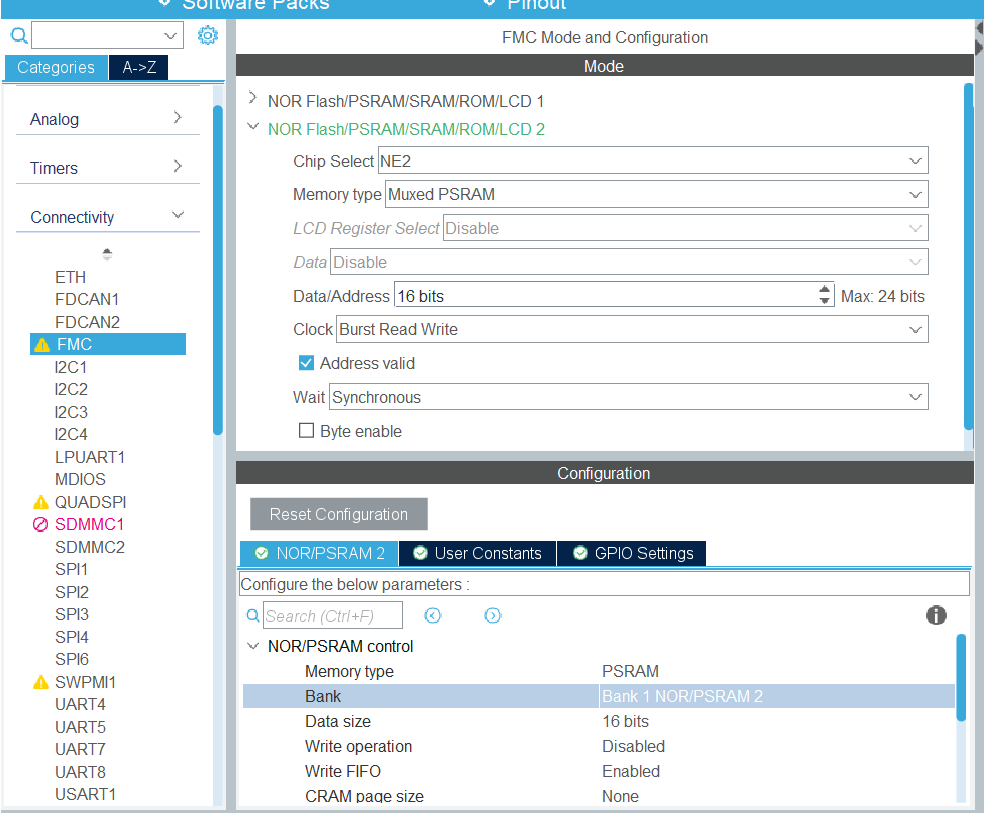
Task: Click the green check icon on the User Constants tab
Action: [420, 553]
